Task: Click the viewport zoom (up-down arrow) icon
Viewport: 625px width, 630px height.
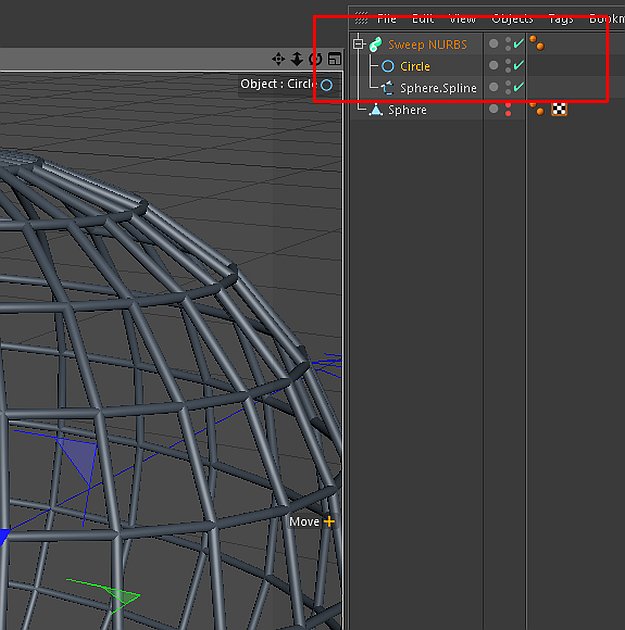Action: [x=297, y=59]
